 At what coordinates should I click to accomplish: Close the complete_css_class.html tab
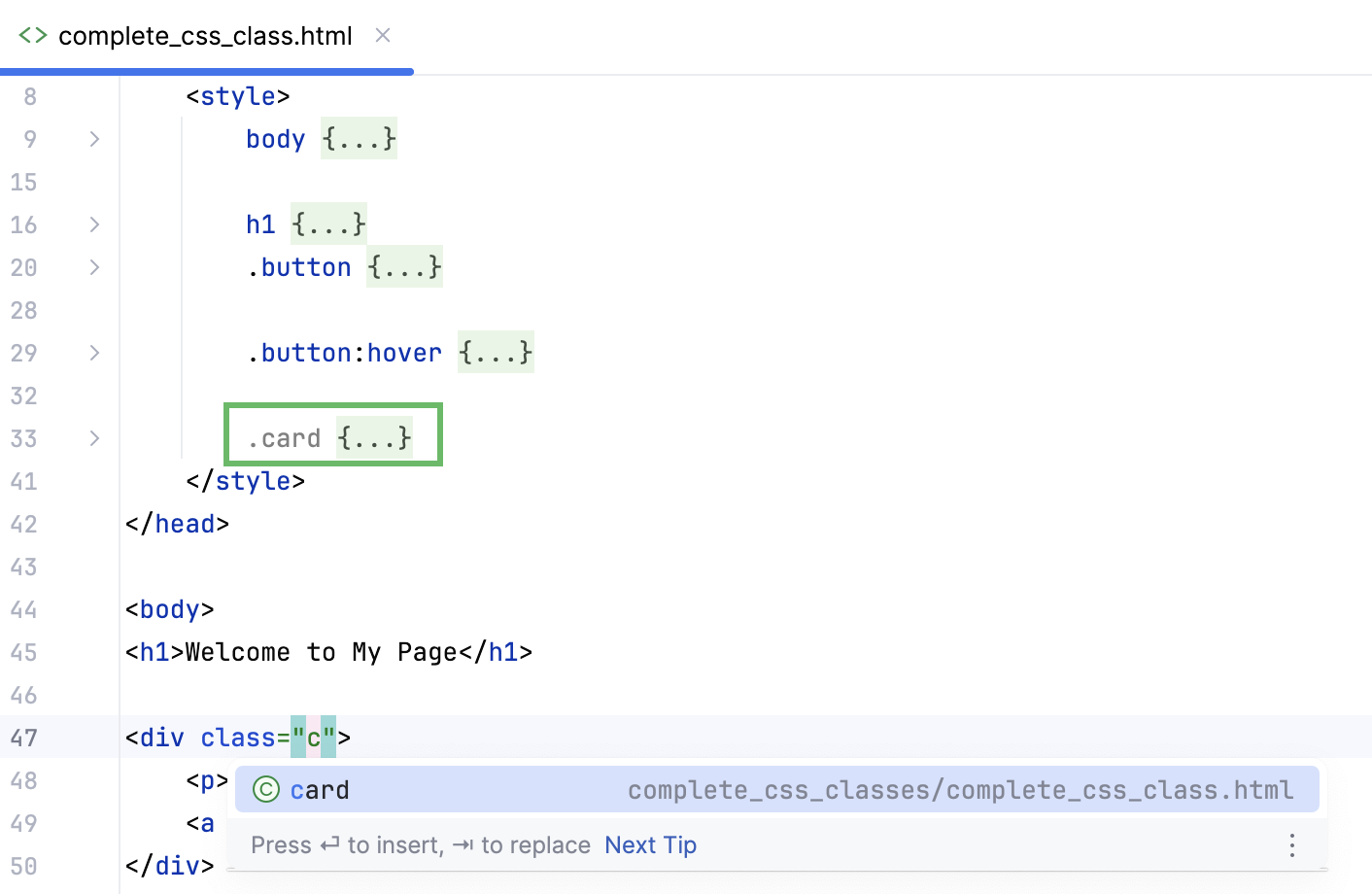point(382,35)
